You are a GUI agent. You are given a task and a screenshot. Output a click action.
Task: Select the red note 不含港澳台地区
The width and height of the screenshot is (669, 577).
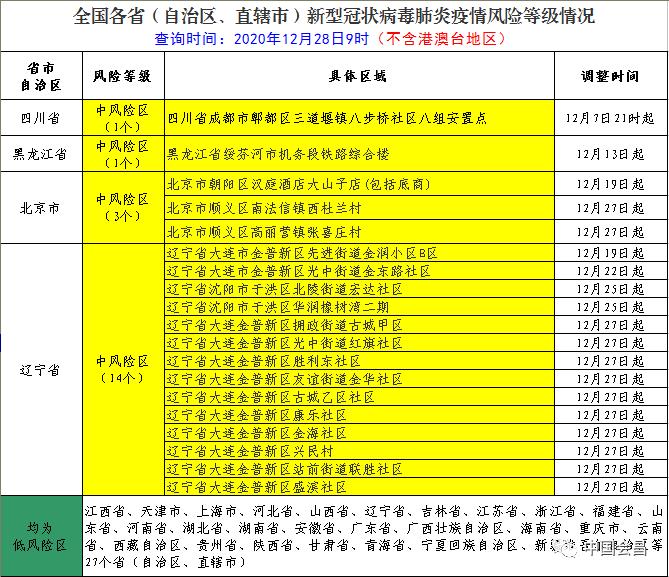(441, 39)
